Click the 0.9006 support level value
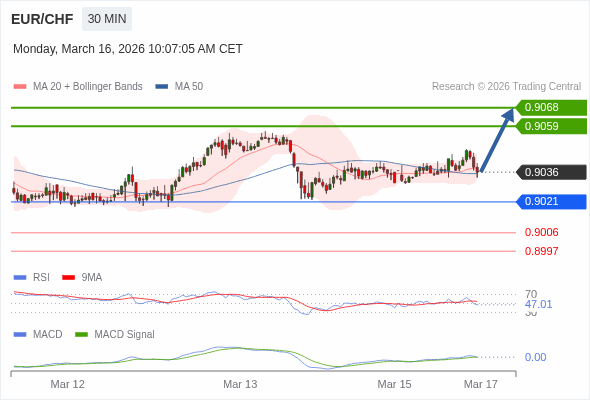 coord(541,232)
